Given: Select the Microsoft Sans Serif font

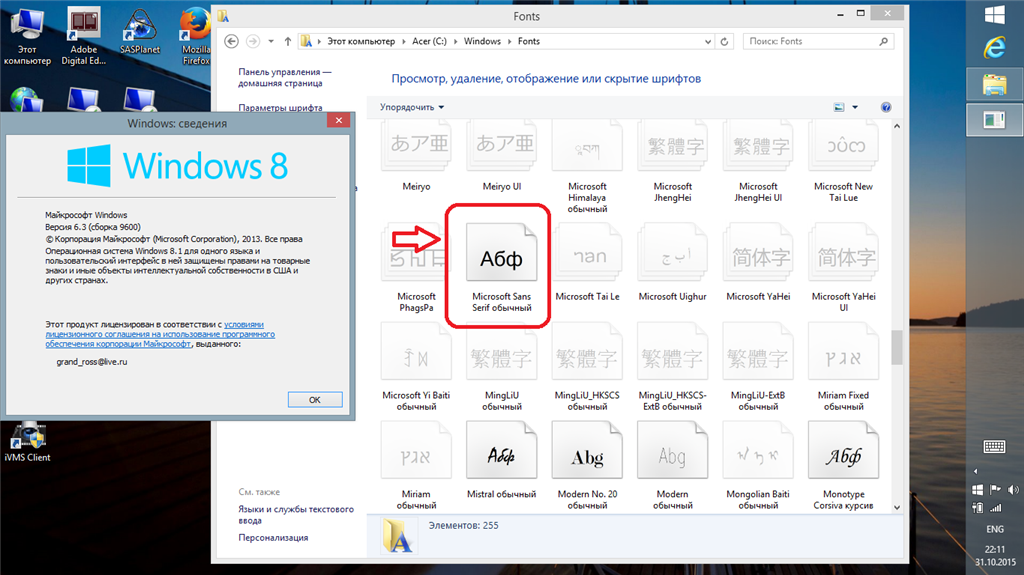Looking at the screenshot, I should point(502,252).
